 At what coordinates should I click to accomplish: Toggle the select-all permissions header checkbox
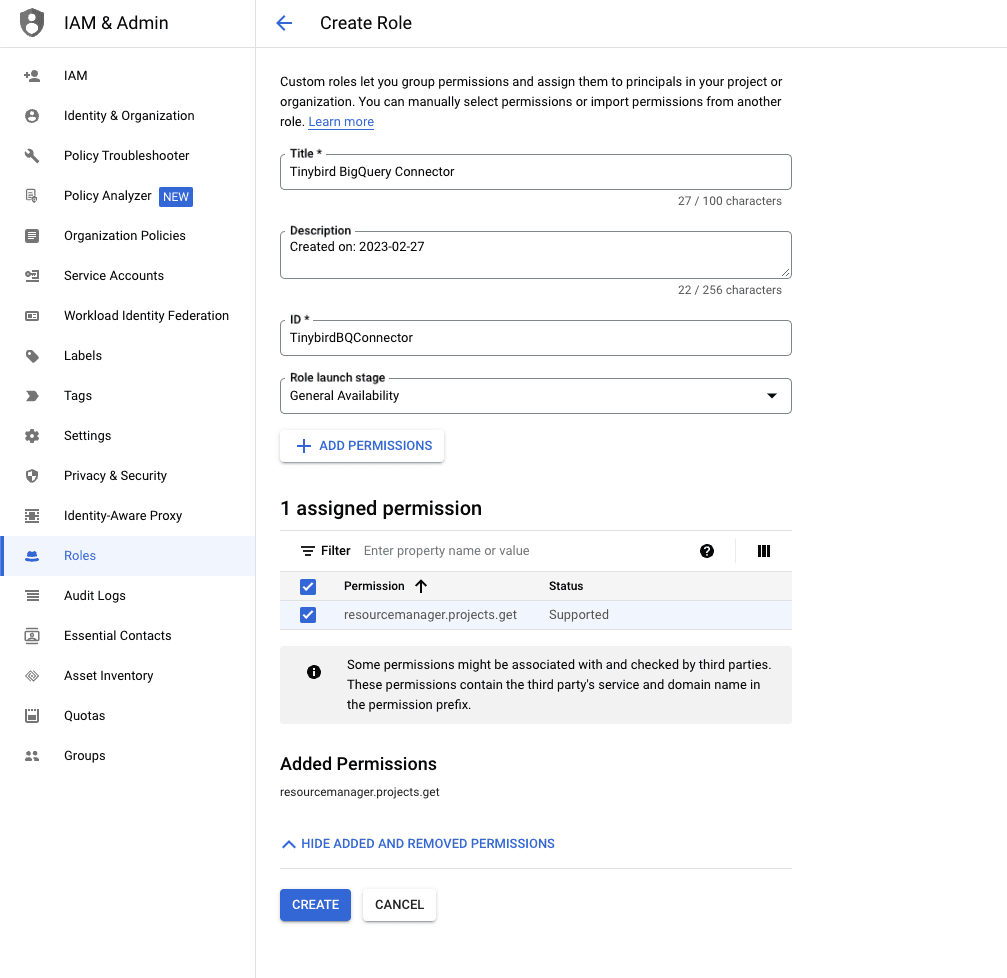(308, 586)
